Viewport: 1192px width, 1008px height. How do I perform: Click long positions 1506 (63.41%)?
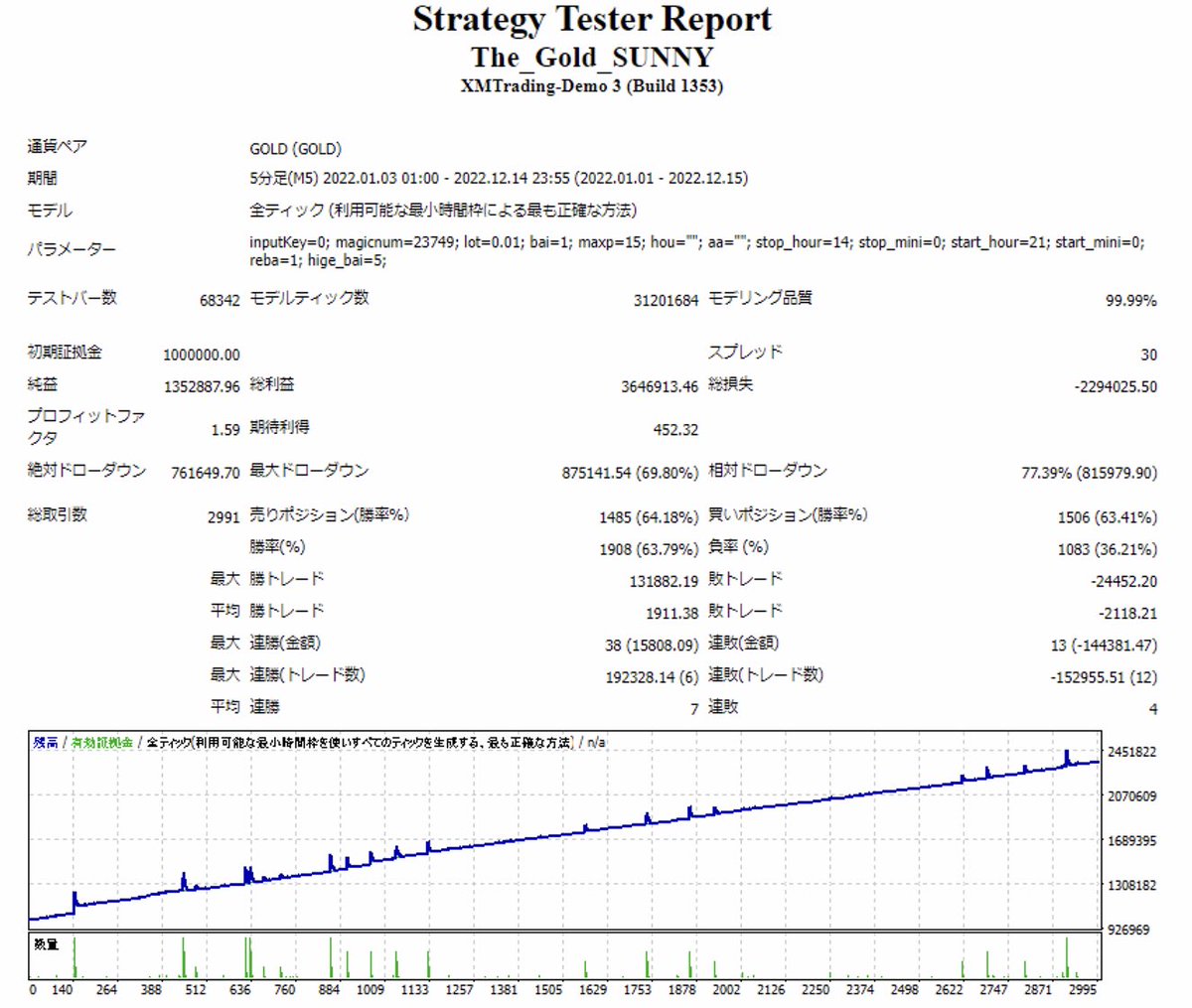(x=1107, y=517)
